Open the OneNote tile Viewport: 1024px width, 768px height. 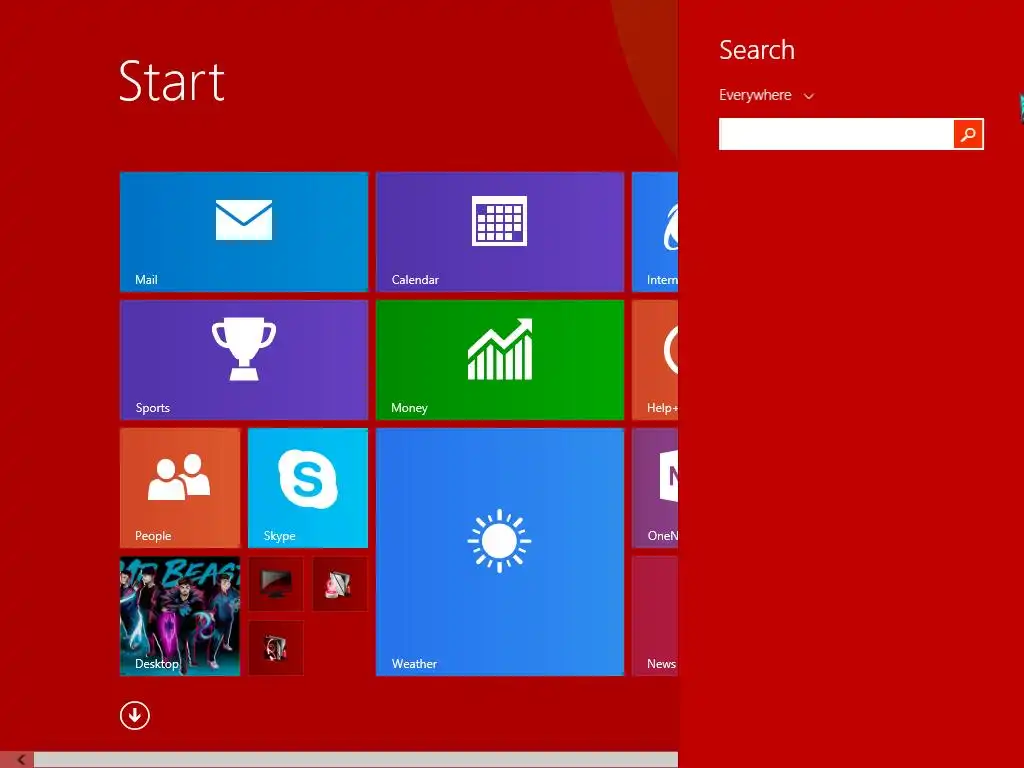coord(655,488)
